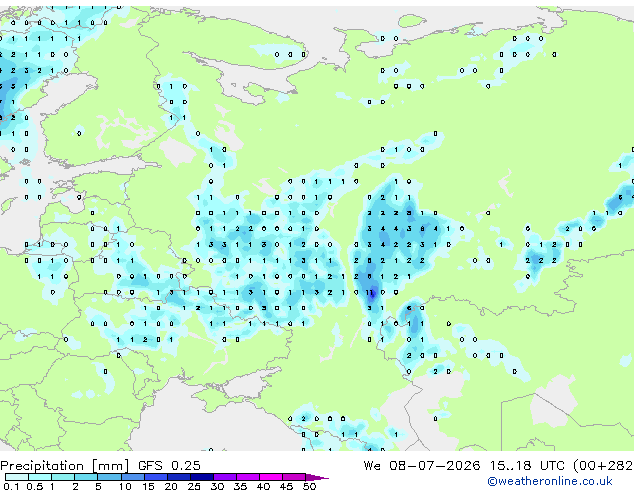Image resolution: width=634 pixels, height=490 pixels.
Task: Click the 25–30 mm navy swatch
Action: click(x=202, y=477)
